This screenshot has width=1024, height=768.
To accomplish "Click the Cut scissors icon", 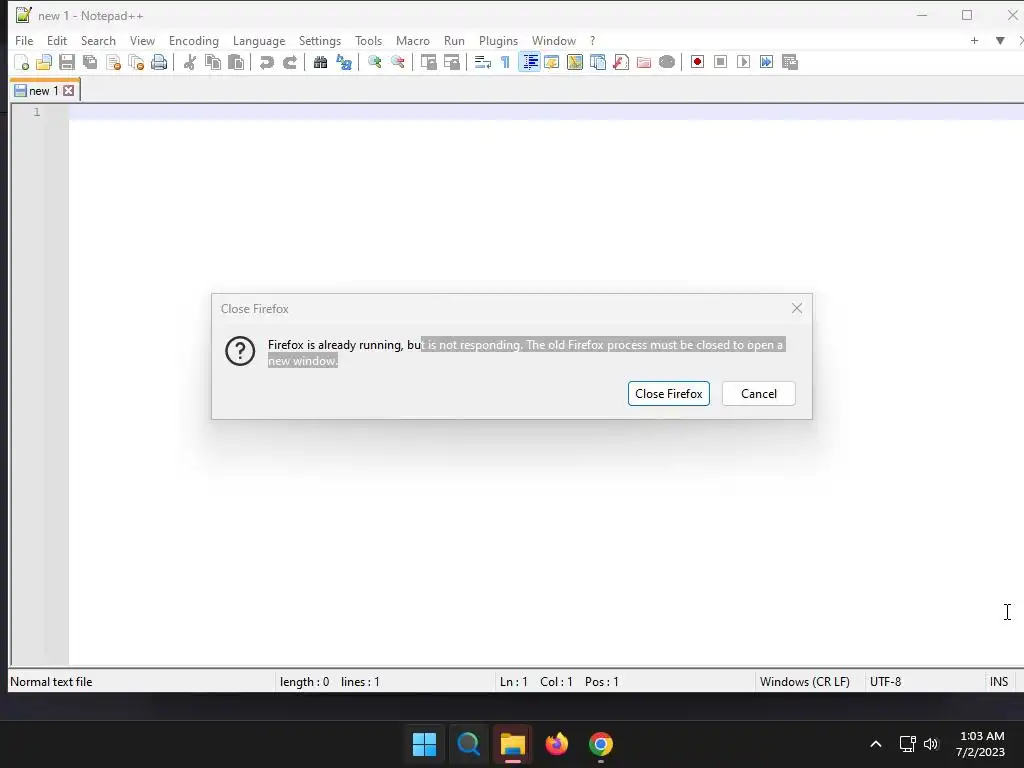I will point(189,62).
